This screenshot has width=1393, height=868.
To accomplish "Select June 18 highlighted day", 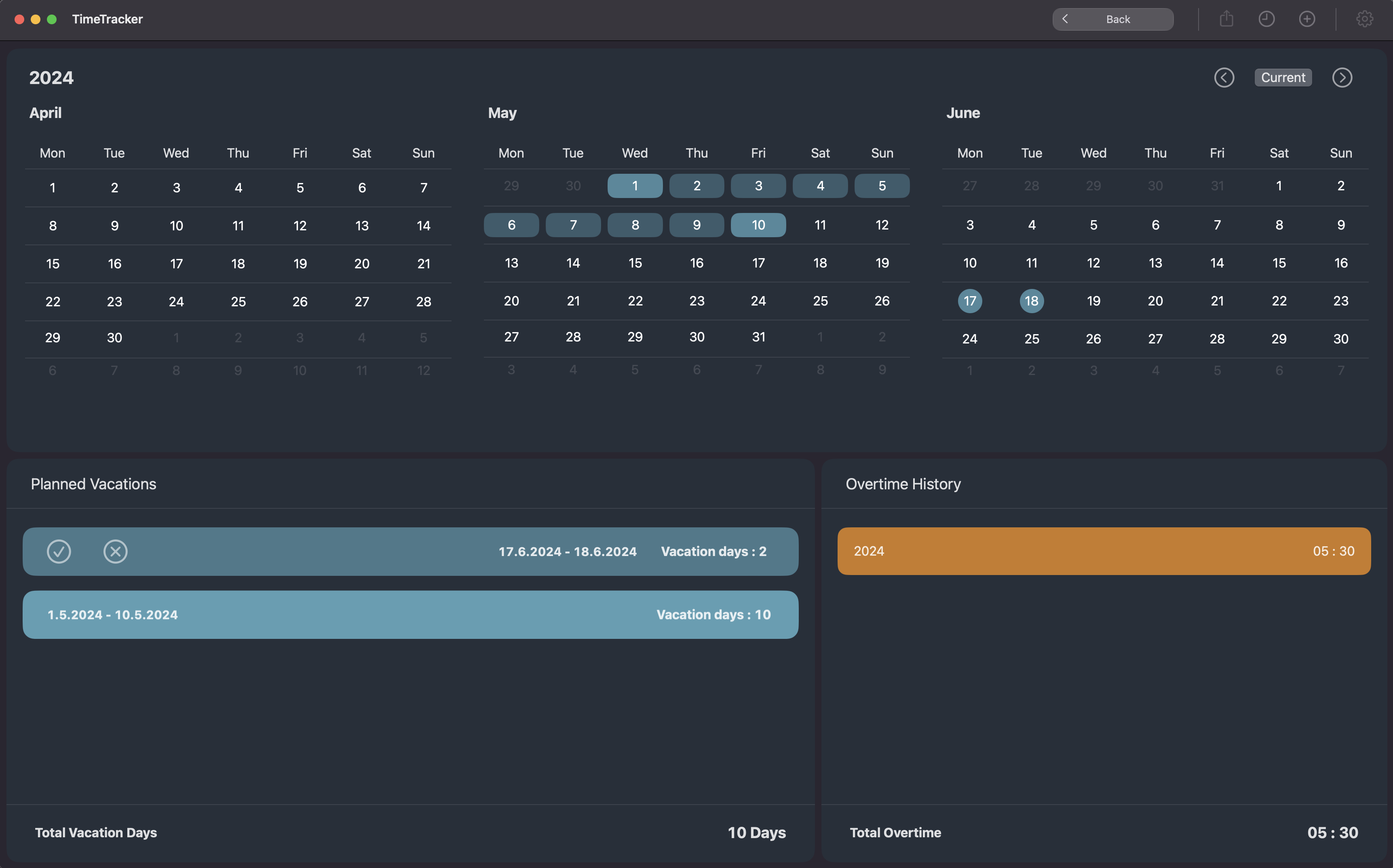I will click(1032, 301).
